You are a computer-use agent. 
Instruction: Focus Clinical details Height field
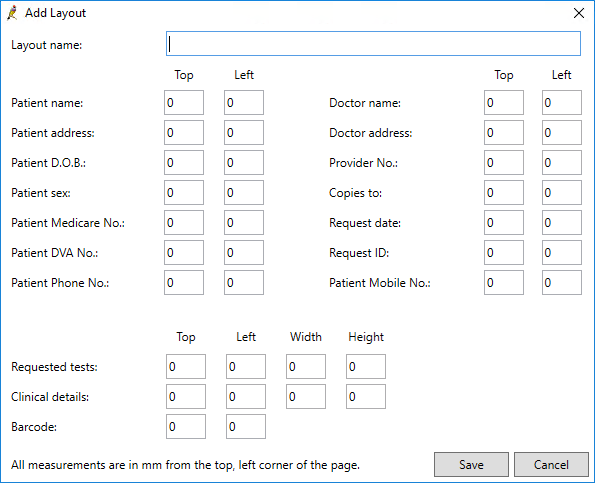pyautogui.click(x=366, y=396)
